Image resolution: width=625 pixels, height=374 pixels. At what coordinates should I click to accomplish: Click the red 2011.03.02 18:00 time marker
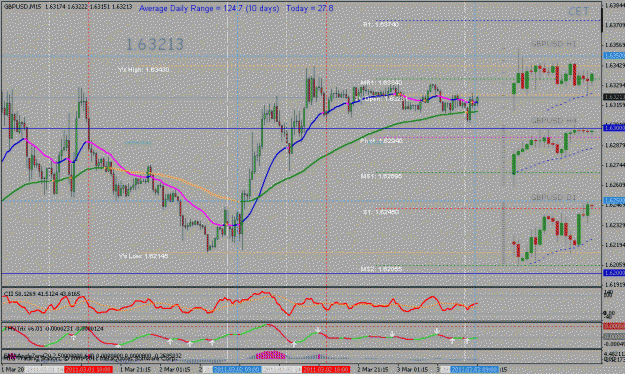[326, 370]
